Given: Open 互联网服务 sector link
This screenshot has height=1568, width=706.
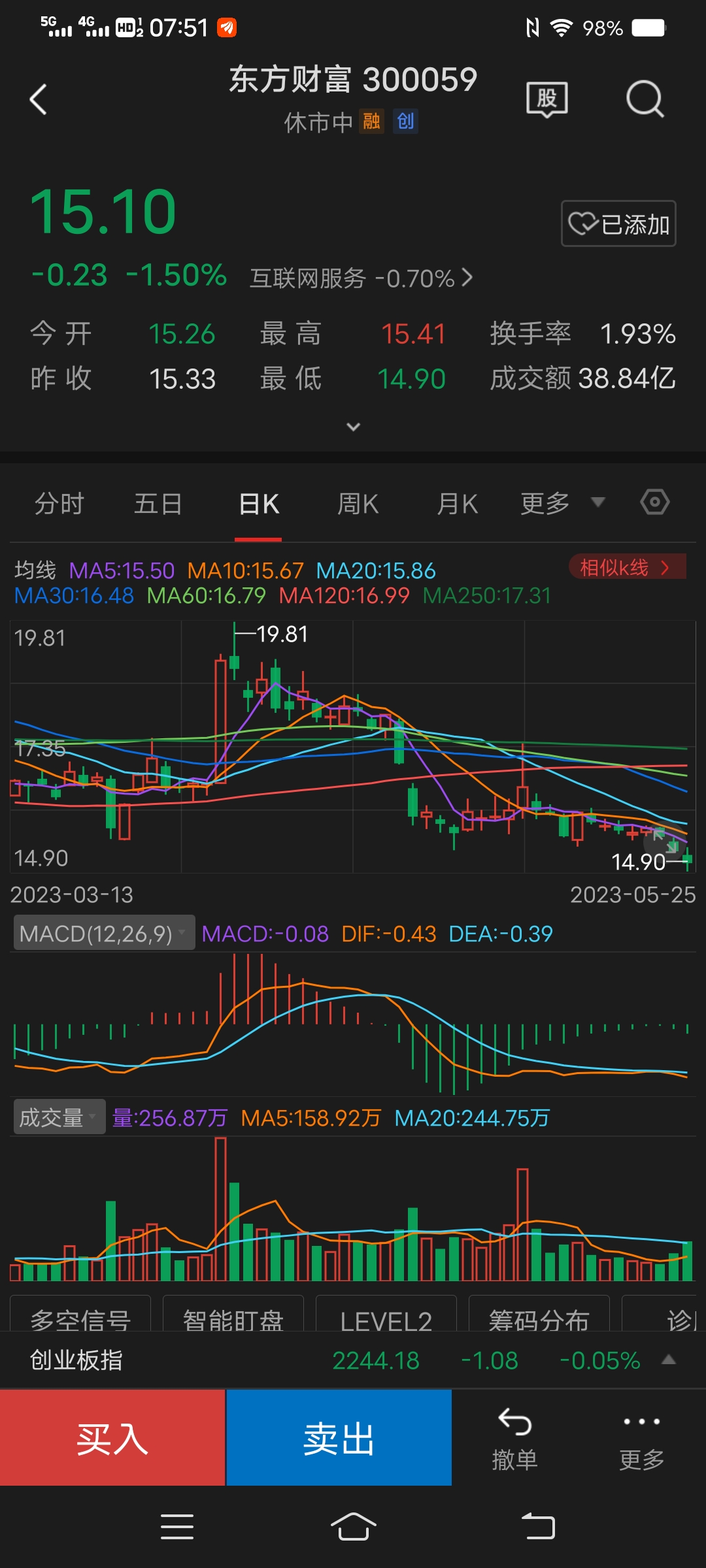Looking at the screenshot, I should pyautogui.click(x=361, y=278).
